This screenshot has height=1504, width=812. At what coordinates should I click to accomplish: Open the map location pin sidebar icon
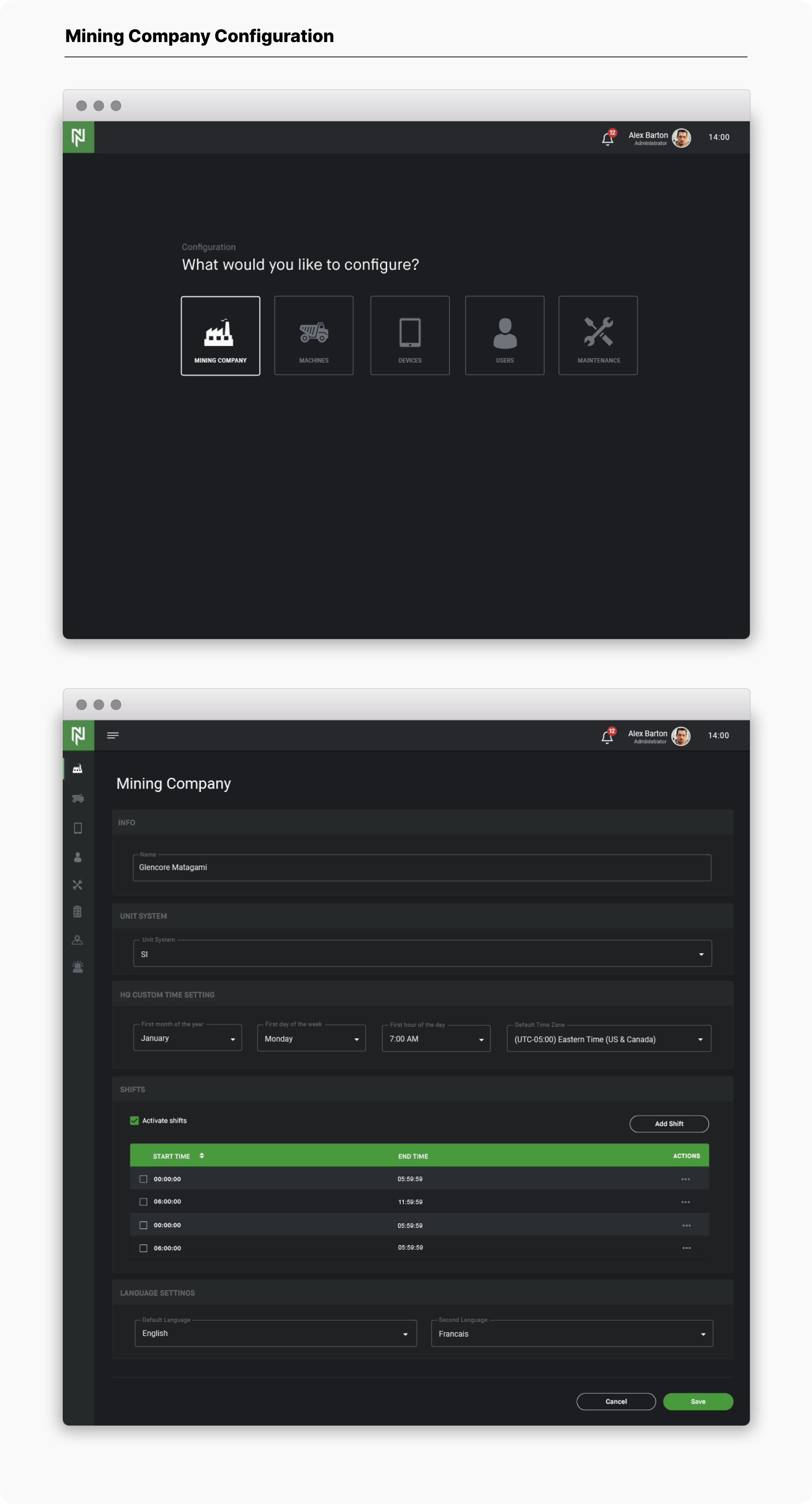point(78,940)
